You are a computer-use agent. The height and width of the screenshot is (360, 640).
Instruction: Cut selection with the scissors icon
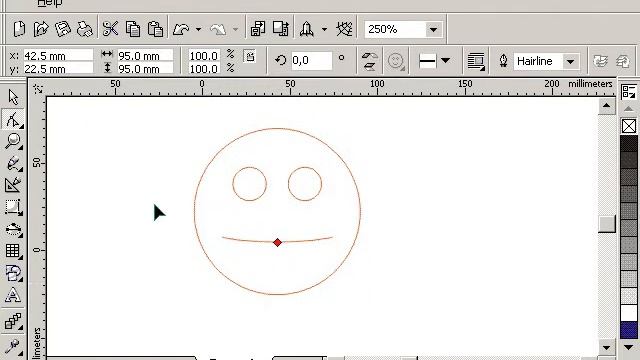[x=110, y=29]
